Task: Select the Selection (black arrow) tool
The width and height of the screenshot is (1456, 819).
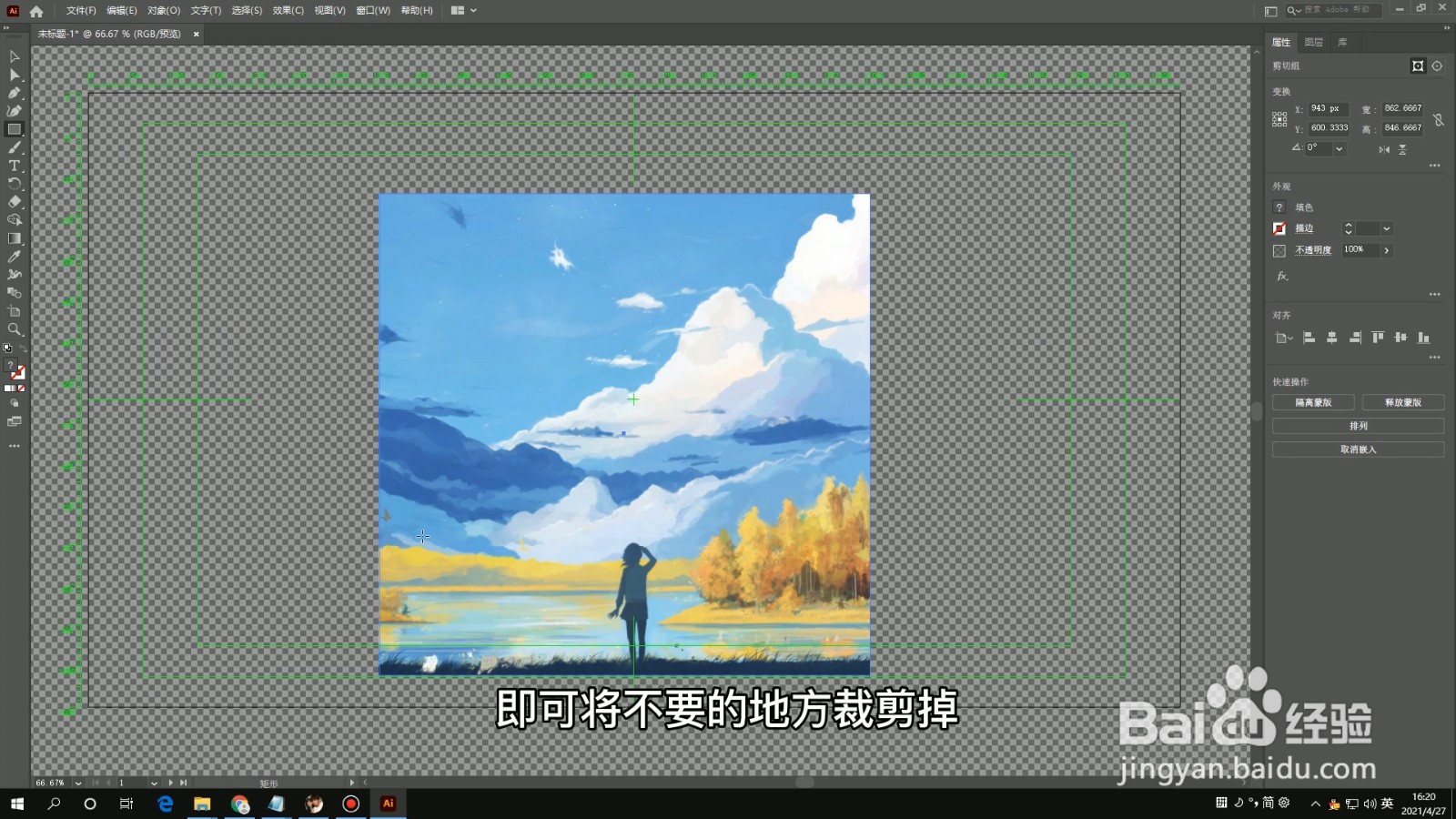Action: coord(15,56)
